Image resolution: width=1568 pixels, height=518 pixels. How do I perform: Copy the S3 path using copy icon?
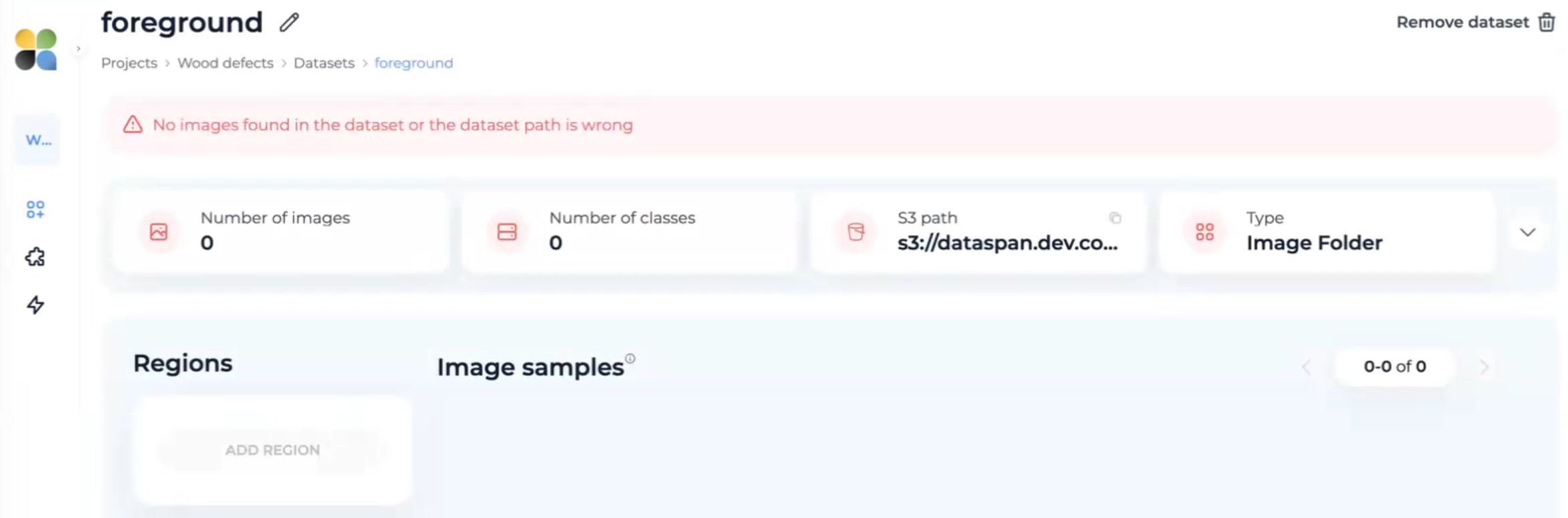point(1114,218)
